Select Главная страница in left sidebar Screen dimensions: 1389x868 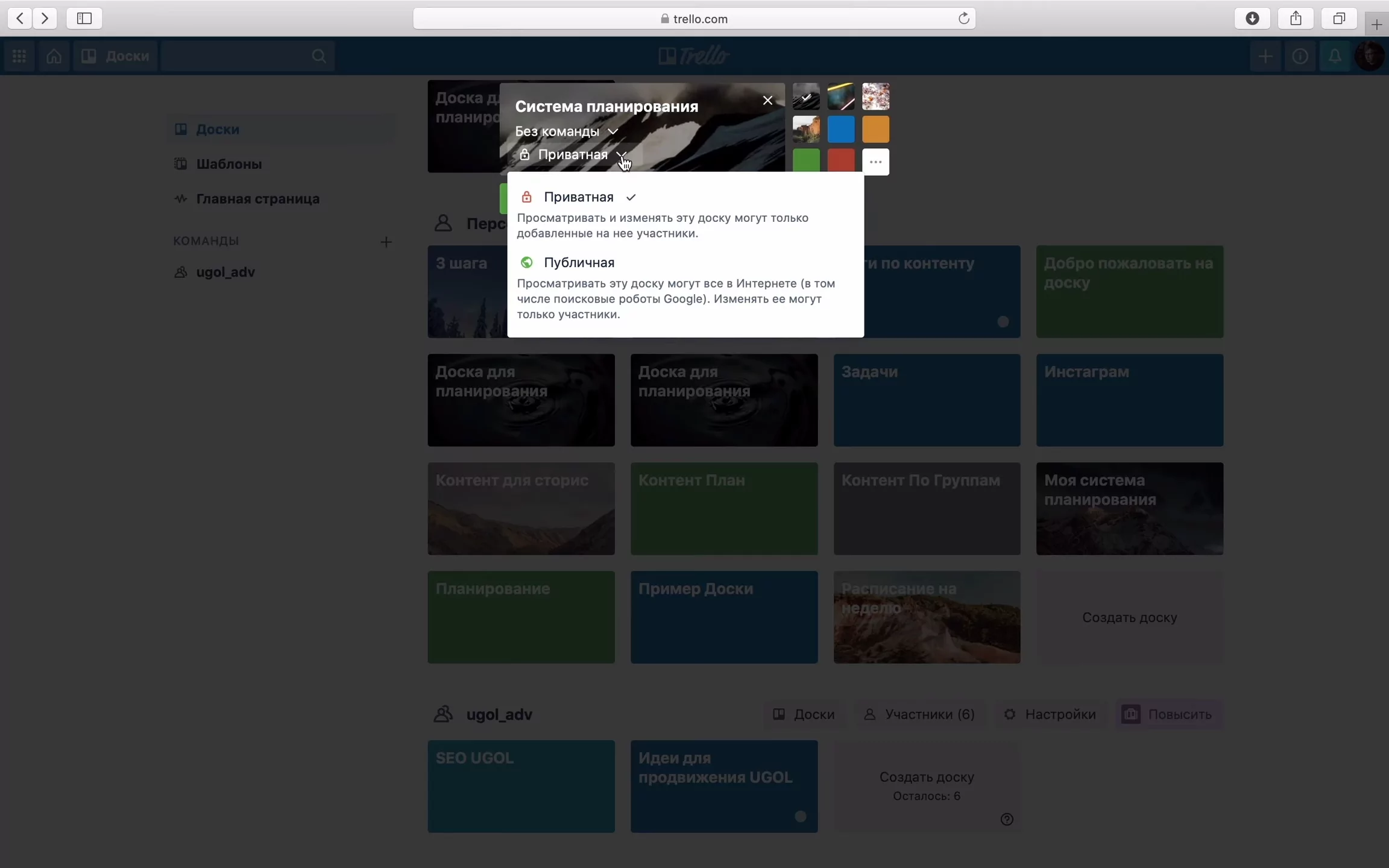282,199
